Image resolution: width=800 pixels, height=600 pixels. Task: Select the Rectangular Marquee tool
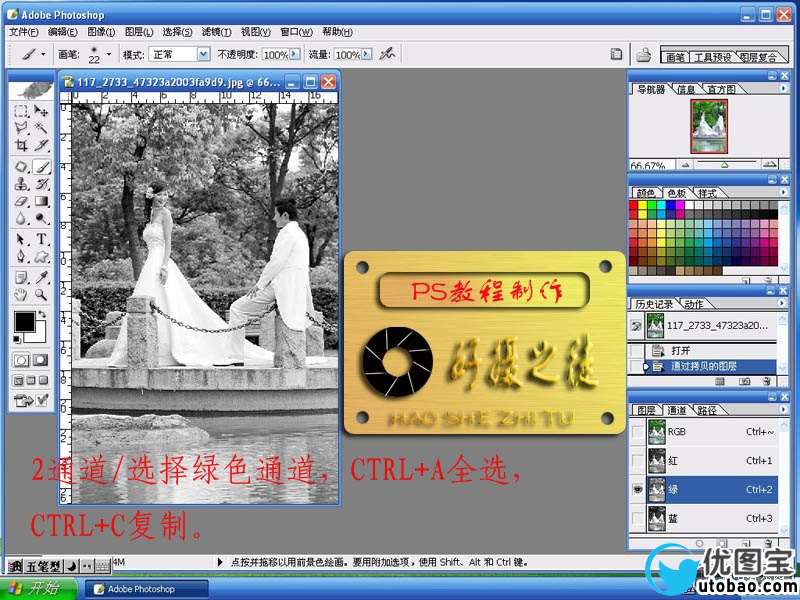[x=21, y=111]
